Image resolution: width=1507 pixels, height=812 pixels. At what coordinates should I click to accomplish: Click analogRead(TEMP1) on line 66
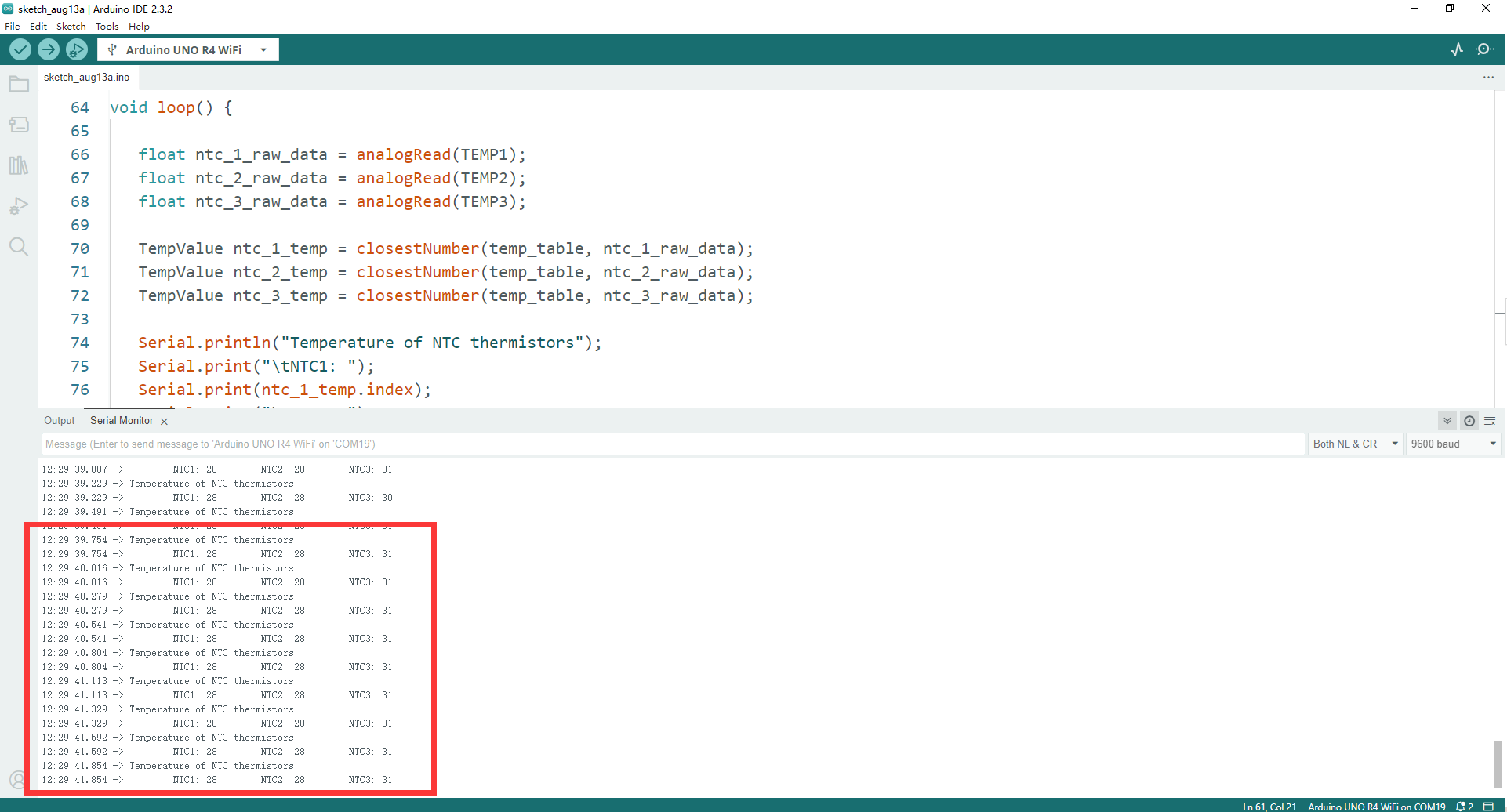pyautogui.click(x=438, y=154)
